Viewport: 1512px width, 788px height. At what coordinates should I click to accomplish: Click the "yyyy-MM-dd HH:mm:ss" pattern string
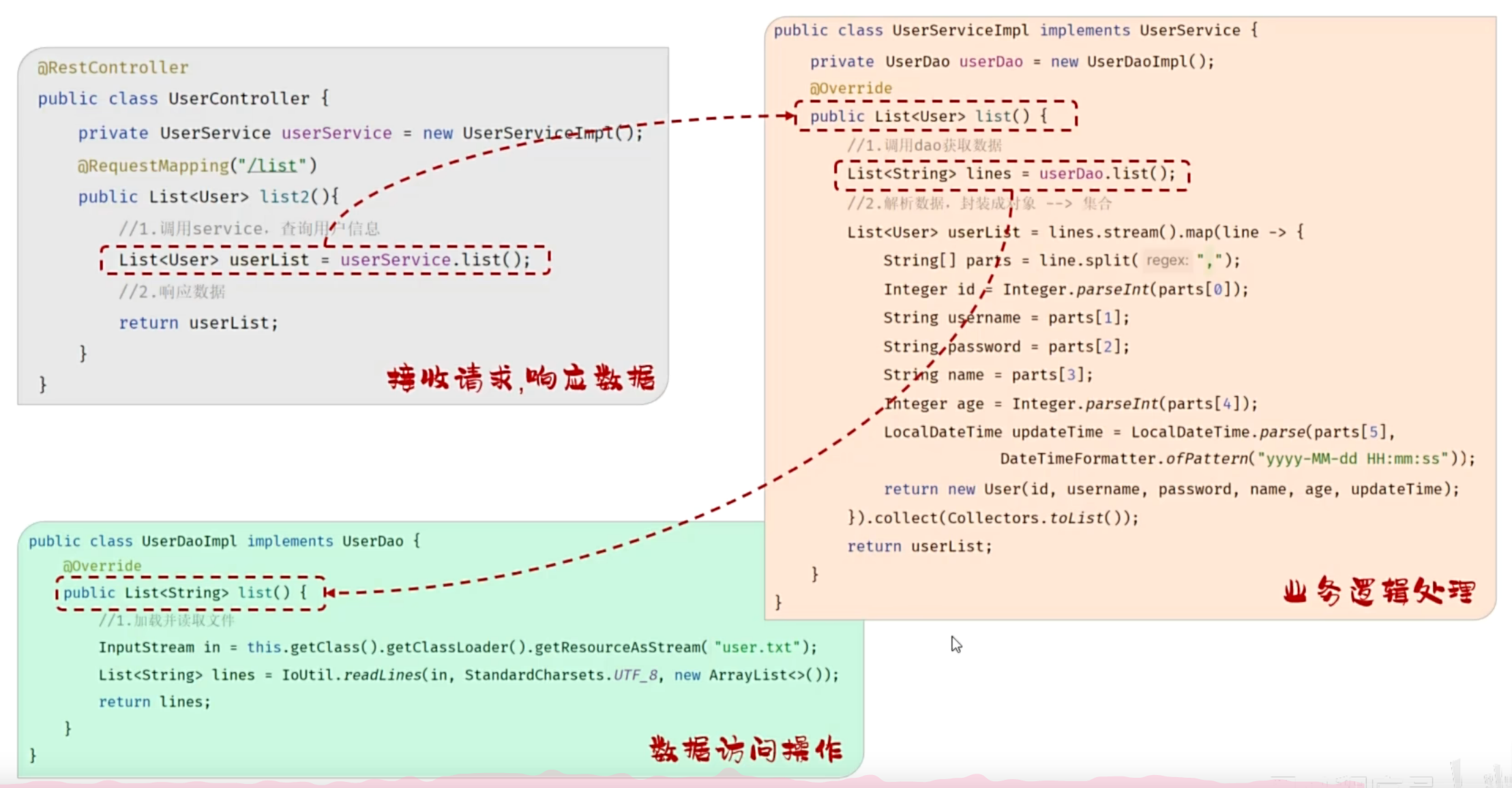tap(1353, 459)
